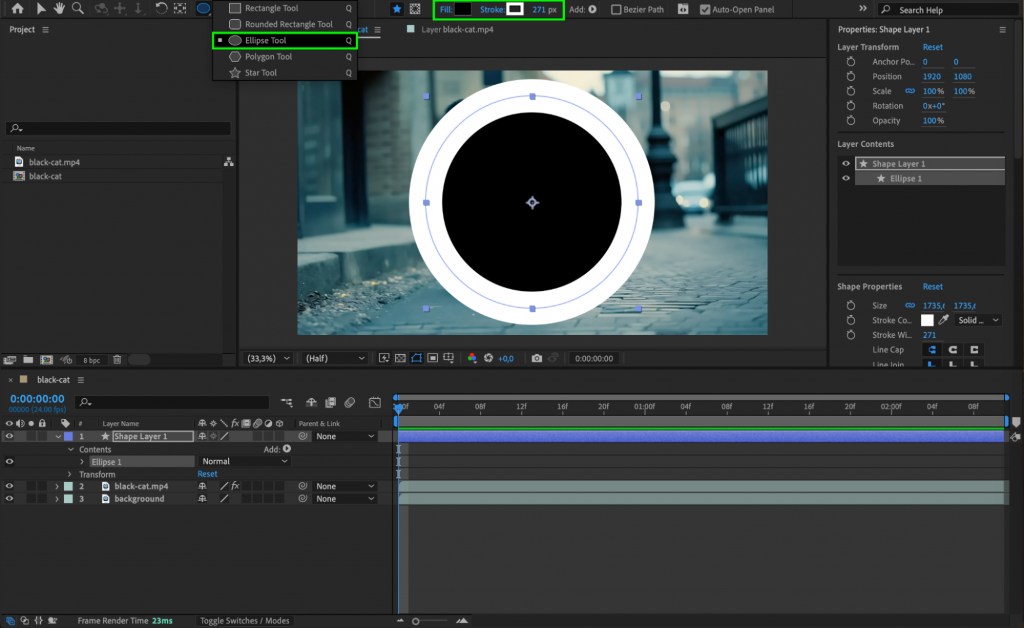Select the Selection tool
This screenshot has height=628, width=1024.
click(40, 9)
